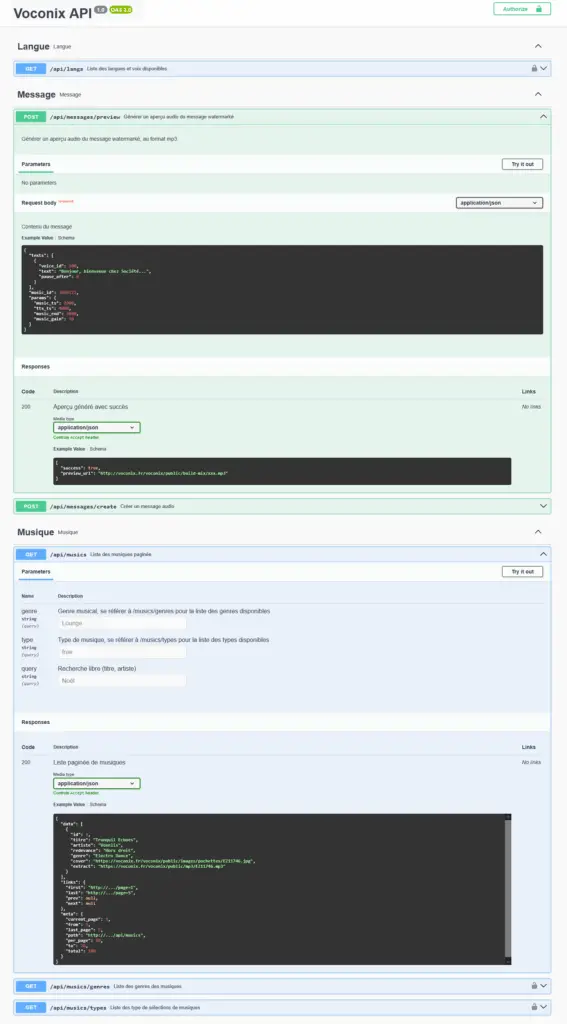Select Parameters tab under messages/preview
The width and height of the screenshot is (567, 1024).
tap(36, 164)
